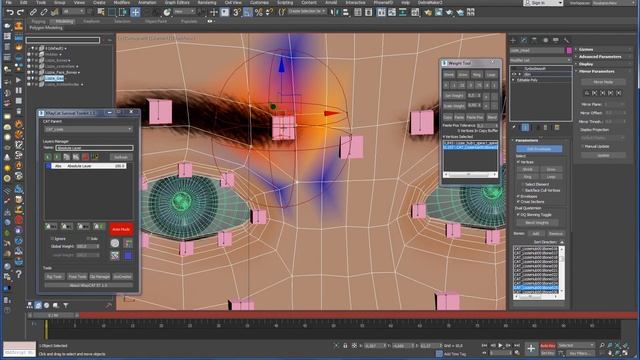Open the Modifiers menu
This screenshot has height=360, width=640.
(x=122, y=2)
